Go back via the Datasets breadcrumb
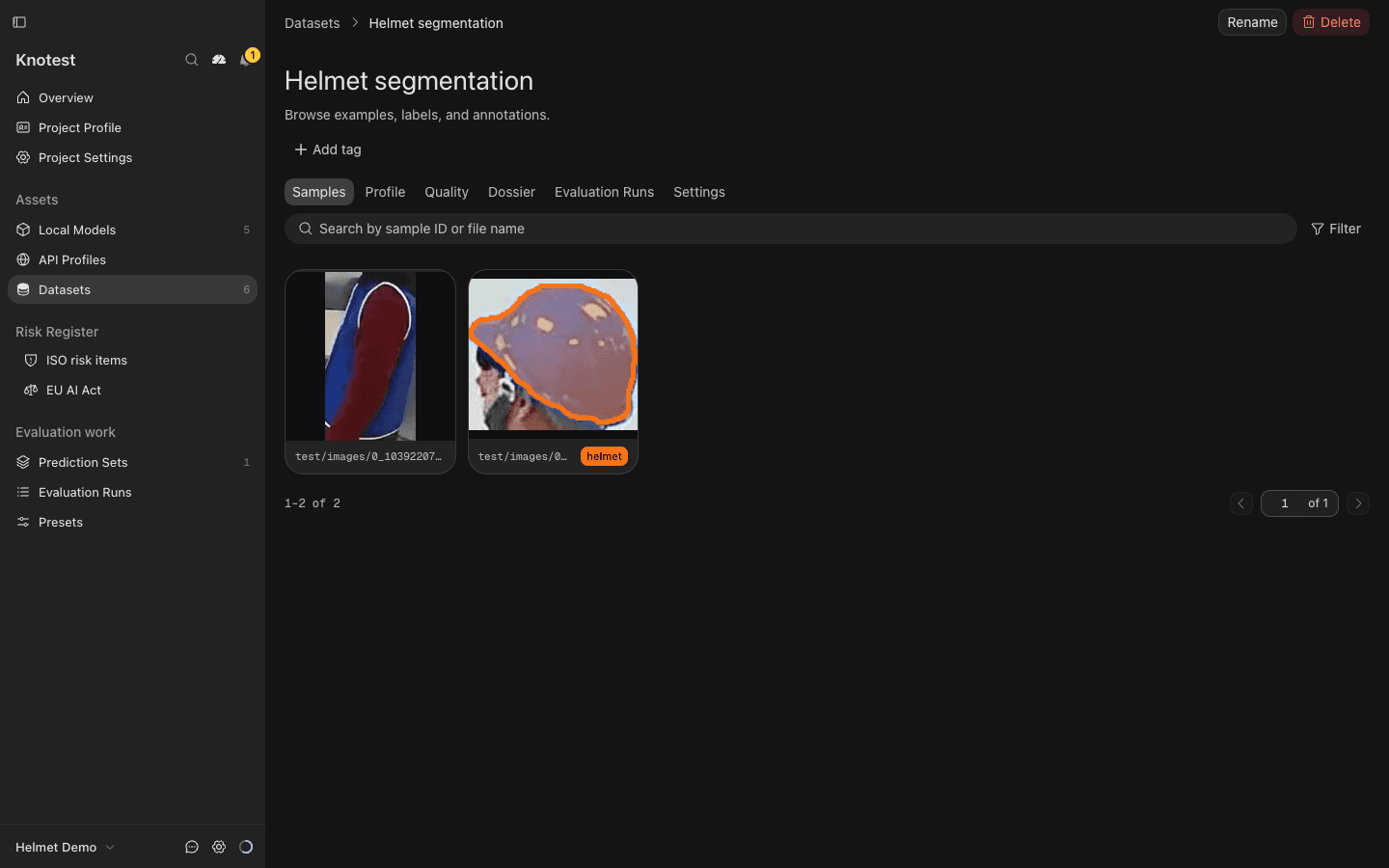1389x868 pixels. tap(312, 23)
